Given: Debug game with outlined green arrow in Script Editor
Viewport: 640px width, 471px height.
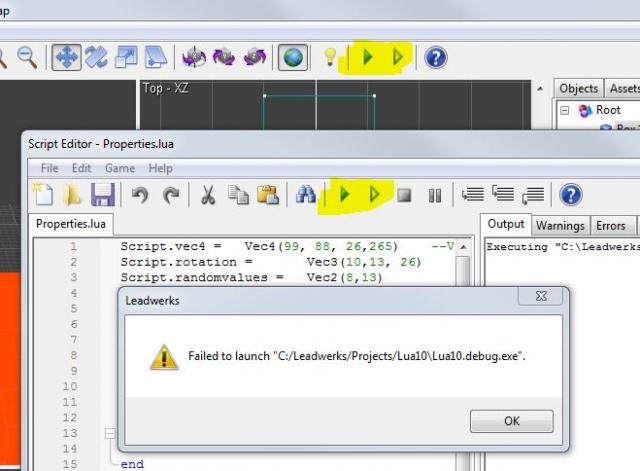Looking at the screenshot, I should 374,194.
